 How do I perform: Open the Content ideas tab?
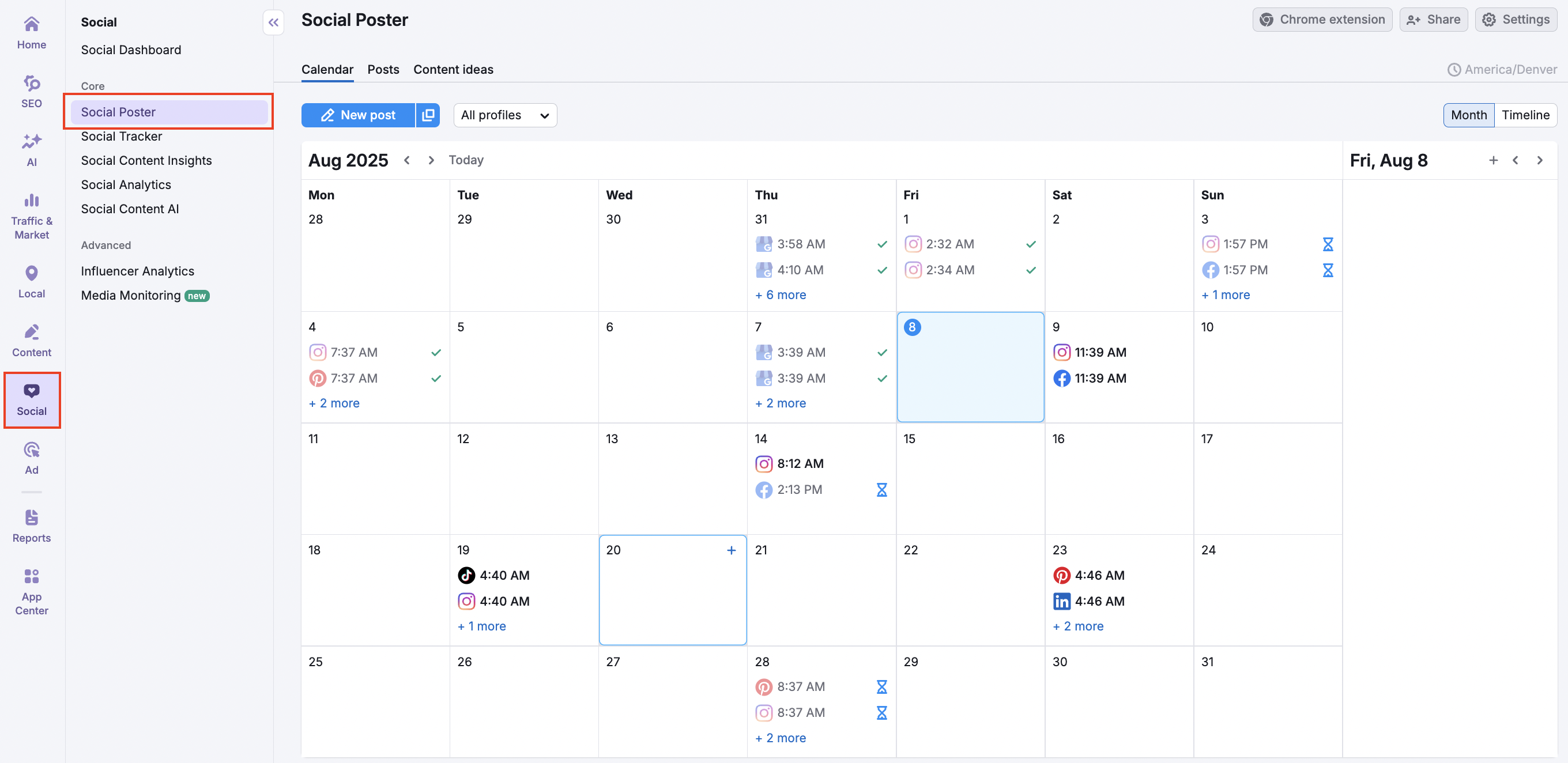click(x=453, y=69)
